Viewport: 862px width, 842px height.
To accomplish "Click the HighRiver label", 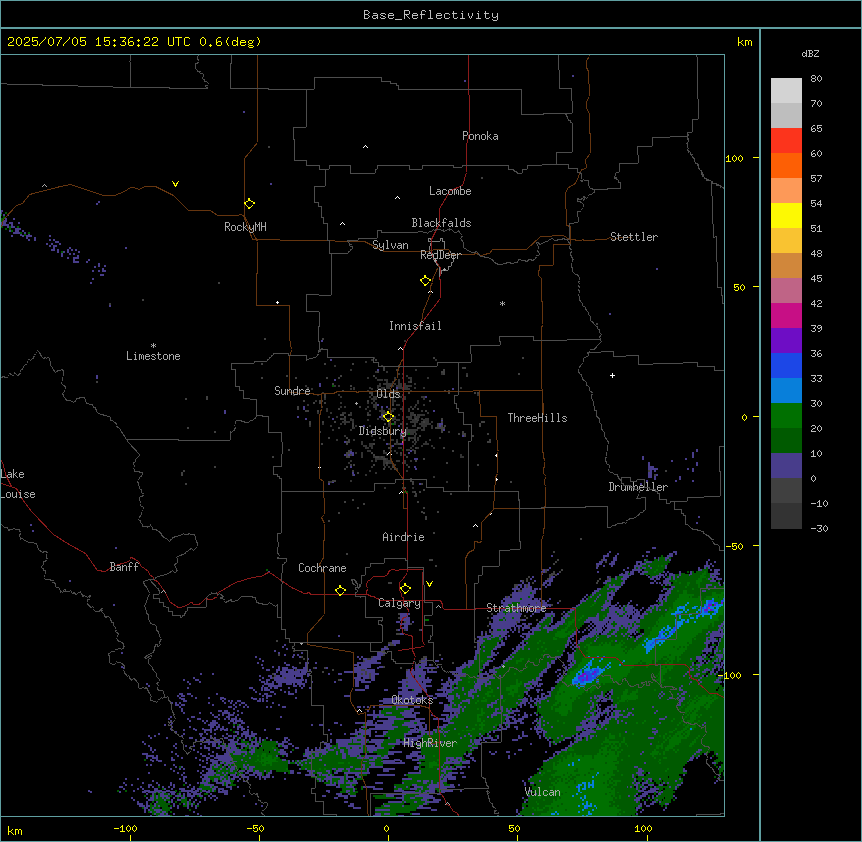I will (430, 743).
